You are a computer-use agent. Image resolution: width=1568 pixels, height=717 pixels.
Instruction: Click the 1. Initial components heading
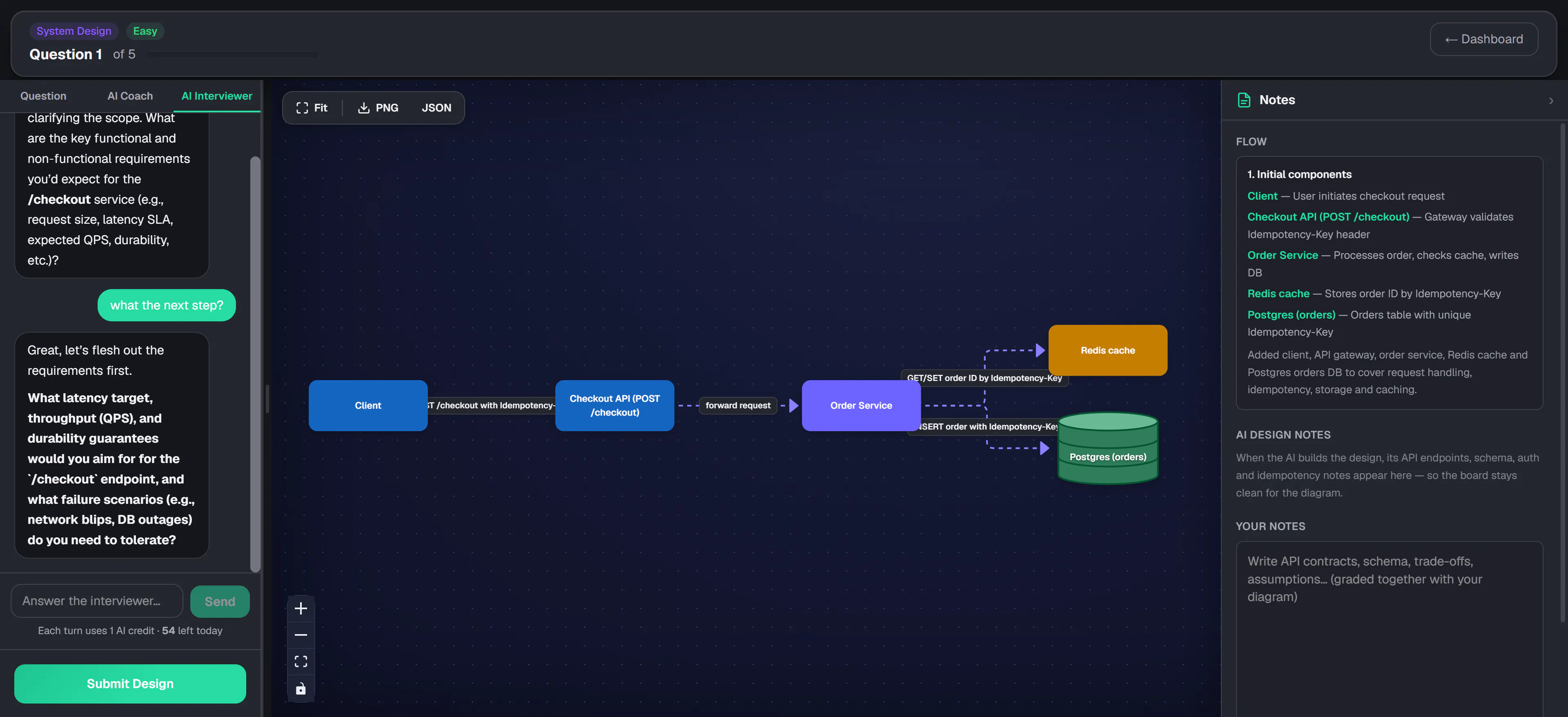pyautogui.click(x=1299, y=174)
